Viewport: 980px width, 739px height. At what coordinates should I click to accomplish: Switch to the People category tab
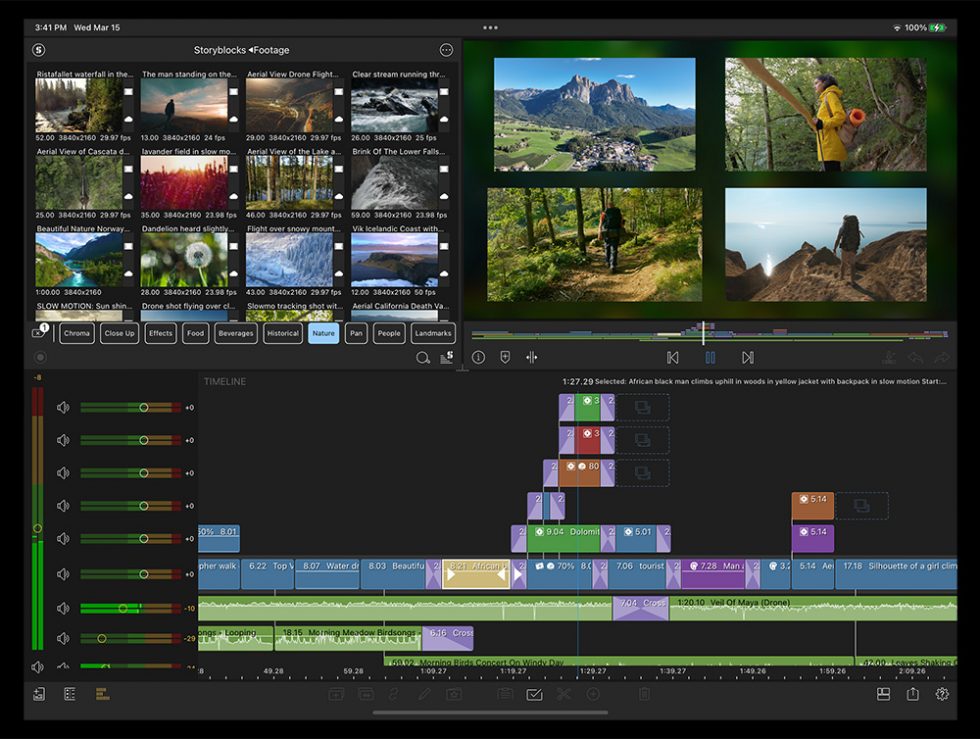click(389, 333)
